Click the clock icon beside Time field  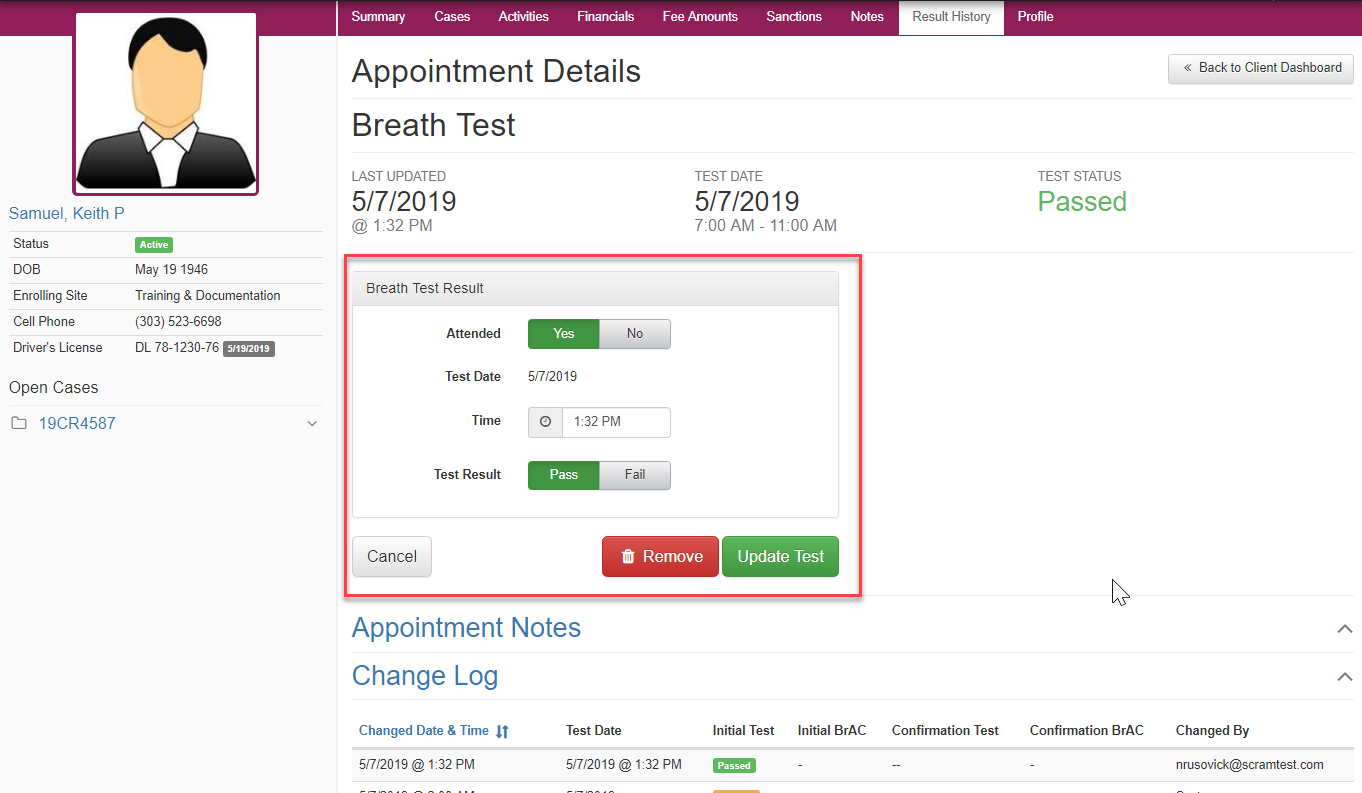[x=545, y=422]
